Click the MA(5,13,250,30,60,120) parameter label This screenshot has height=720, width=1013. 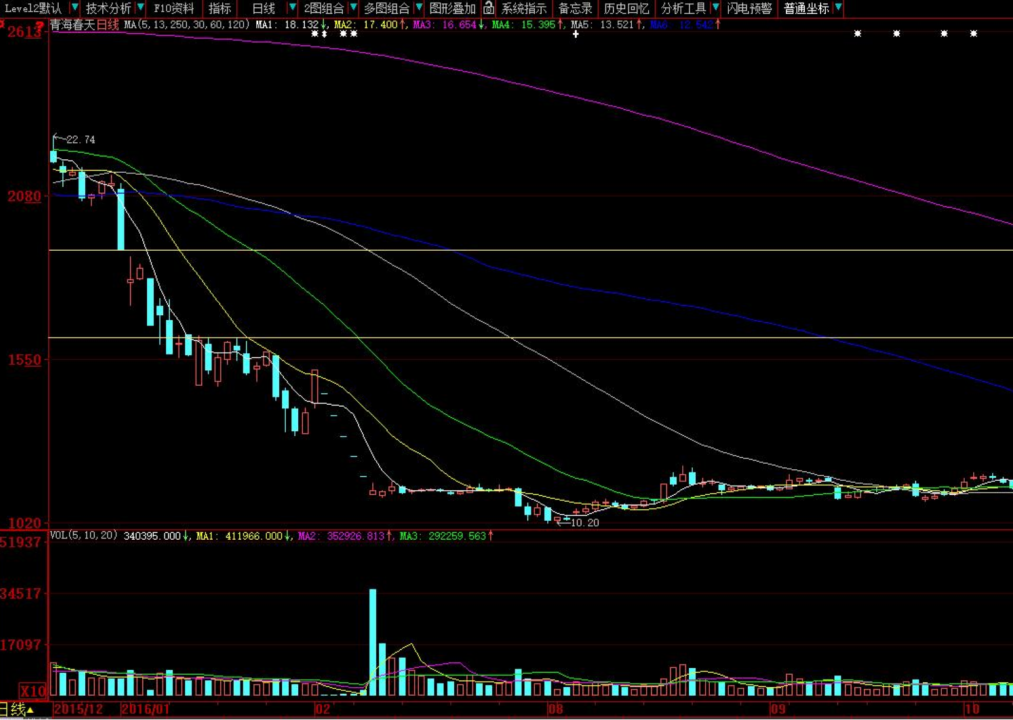point(186,25)
